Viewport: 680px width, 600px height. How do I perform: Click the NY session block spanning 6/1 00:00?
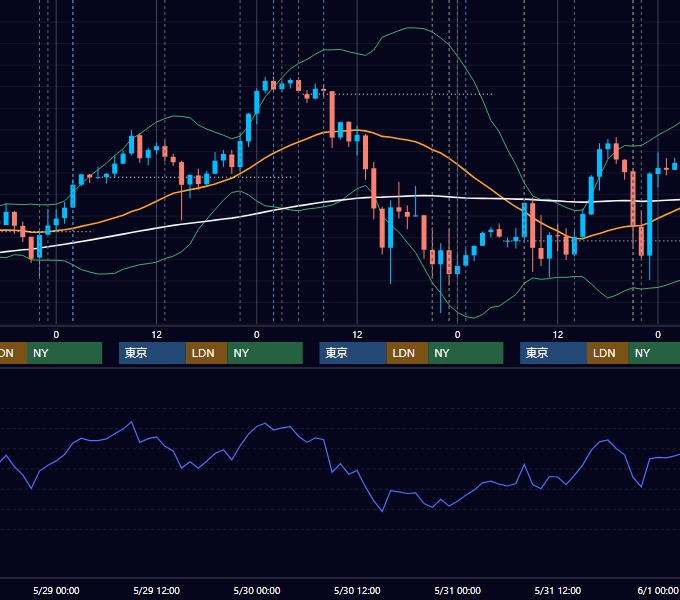click(654, 353)
